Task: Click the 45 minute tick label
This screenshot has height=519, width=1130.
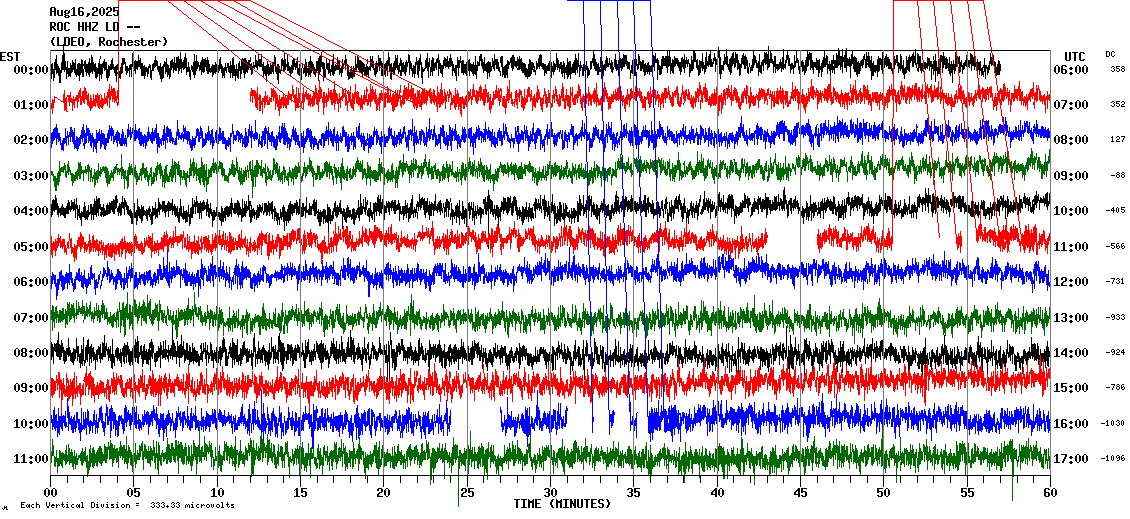Action: click(800, 493)
